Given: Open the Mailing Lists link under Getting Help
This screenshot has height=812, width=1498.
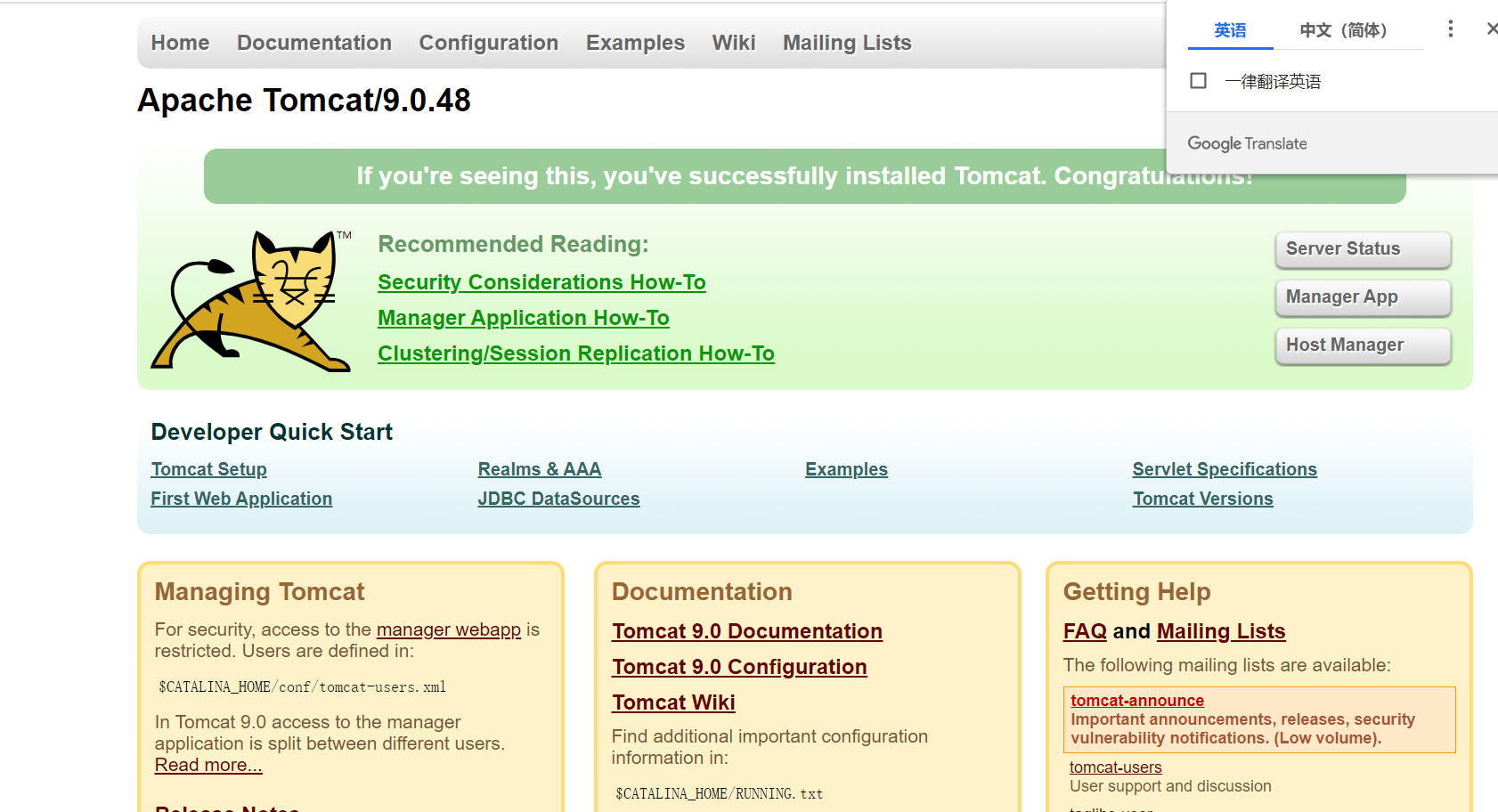Looking at the screenshot, I should (x=1221, y=631).
